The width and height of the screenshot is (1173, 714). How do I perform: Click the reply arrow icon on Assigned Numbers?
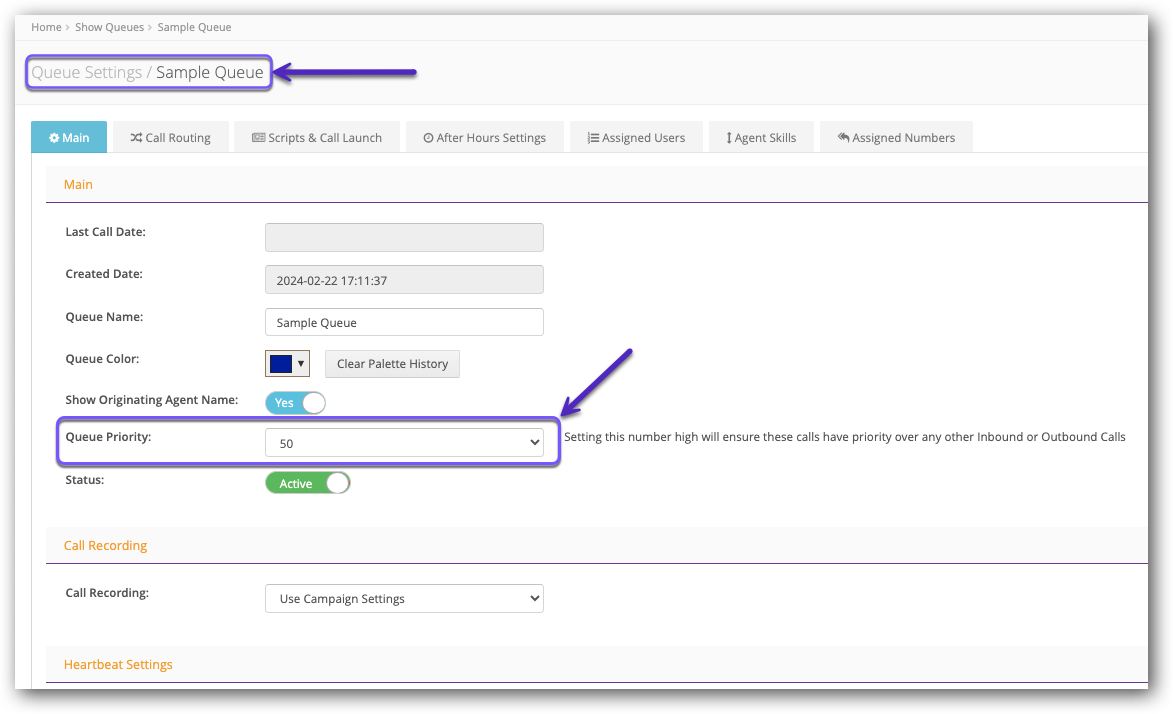[843, 138]
